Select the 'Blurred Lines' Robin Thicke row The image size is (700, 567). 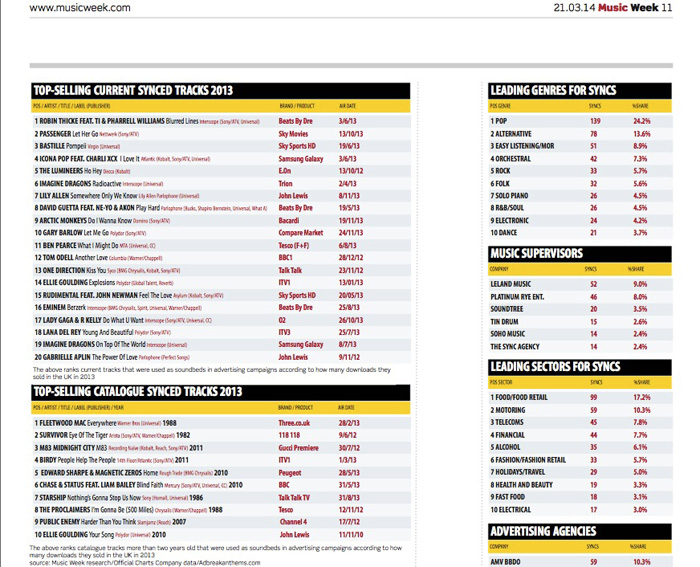tap(221, 121)
